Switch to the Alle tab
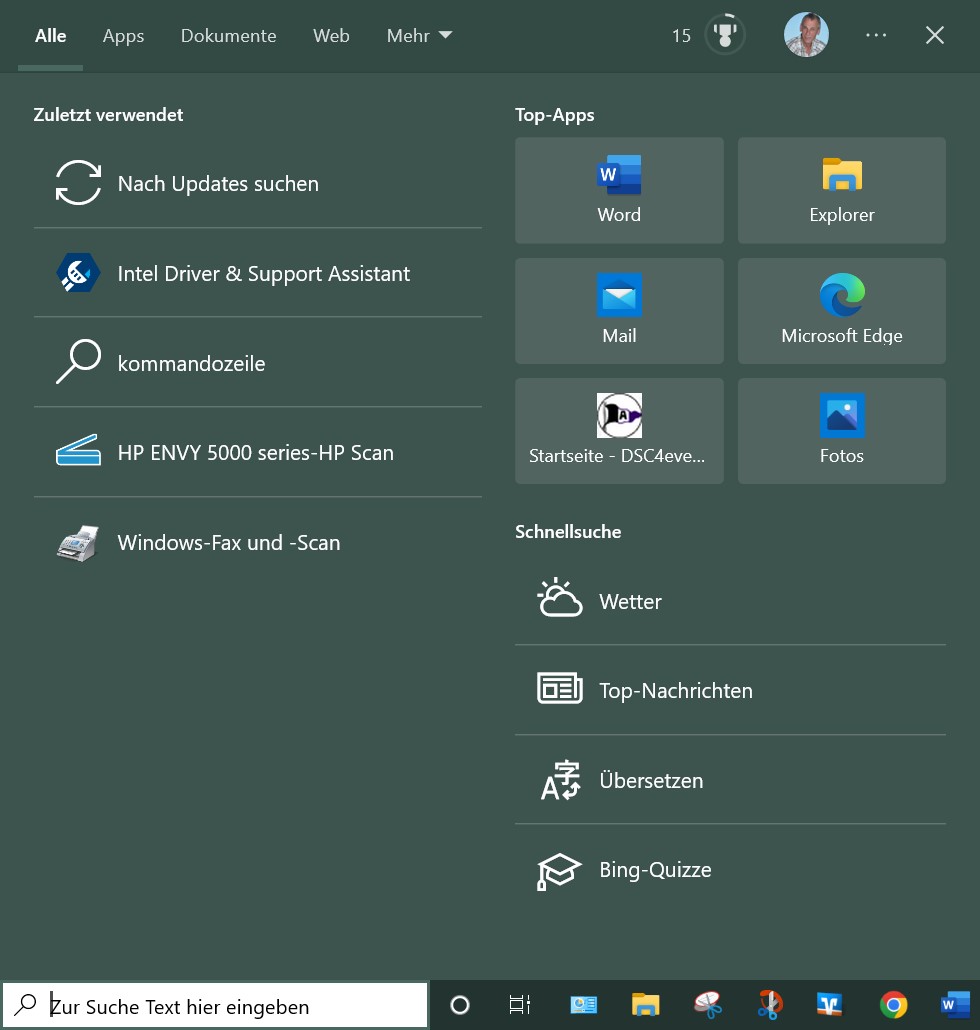Viewport: 980px width, 1030px height. pos(51,35)
